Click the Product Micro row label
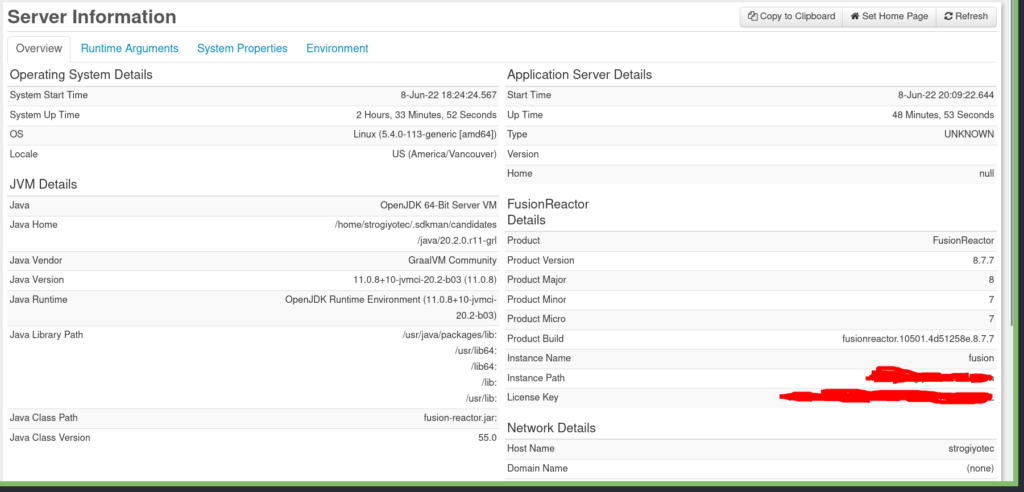The height and width of the screenshot is (492, 1024). tap(537, 319)
